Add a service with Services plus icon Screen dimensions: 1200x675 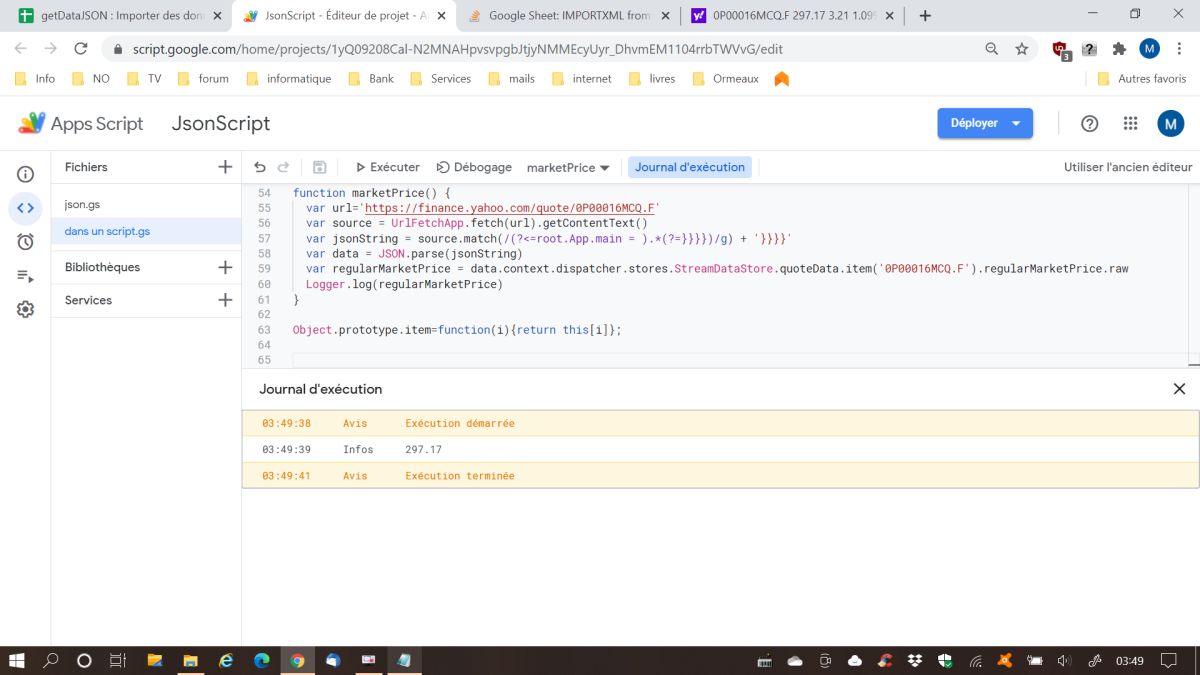tap(225, 300)
